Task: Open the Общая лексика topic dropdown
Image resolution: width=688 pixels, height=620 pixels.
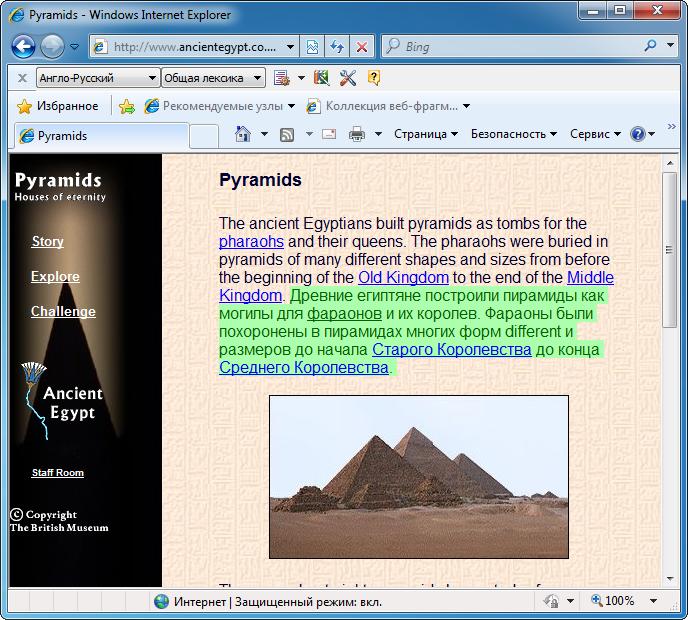Action: coord(213,78)
